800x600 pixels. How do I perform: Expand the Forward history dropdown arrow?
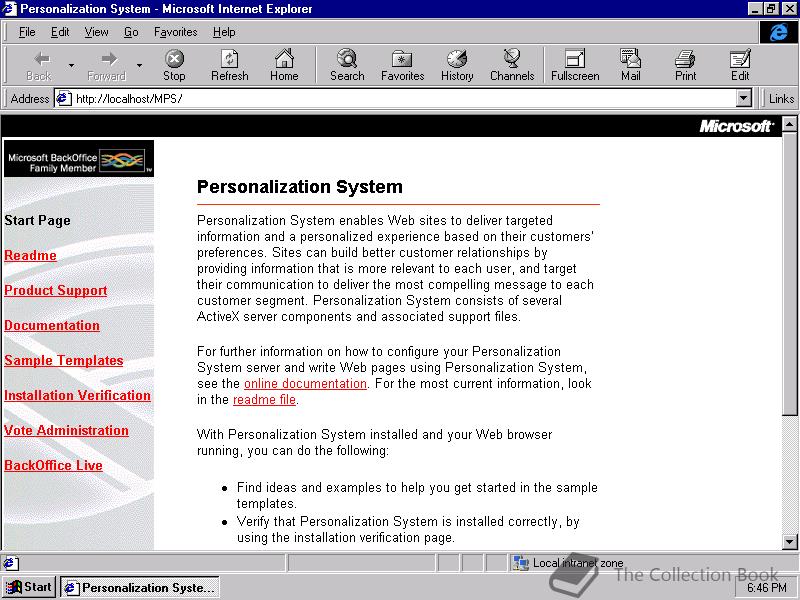[139, 65]
